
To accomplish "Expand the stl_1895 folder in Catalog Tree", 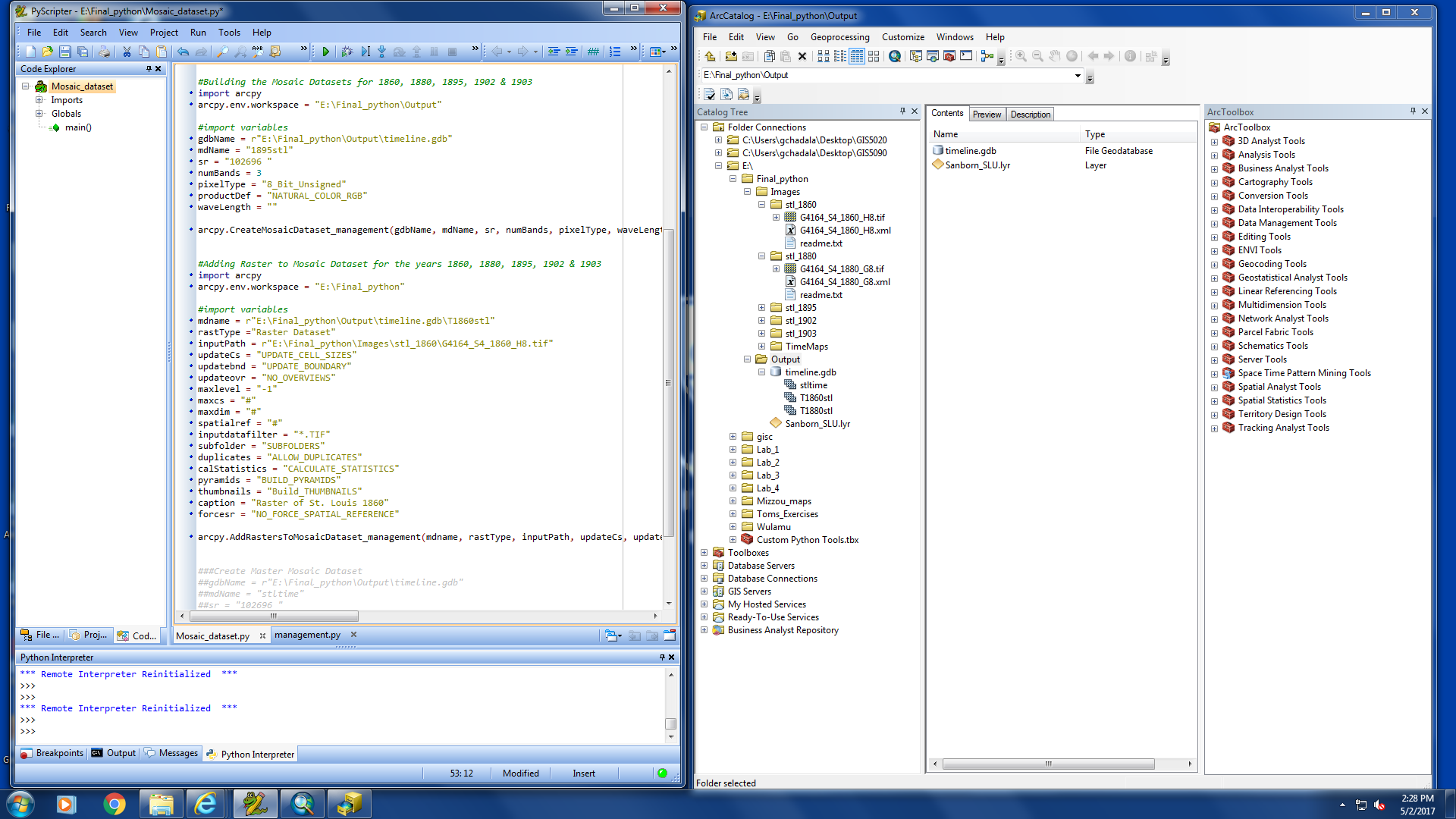I will [761, 308].
